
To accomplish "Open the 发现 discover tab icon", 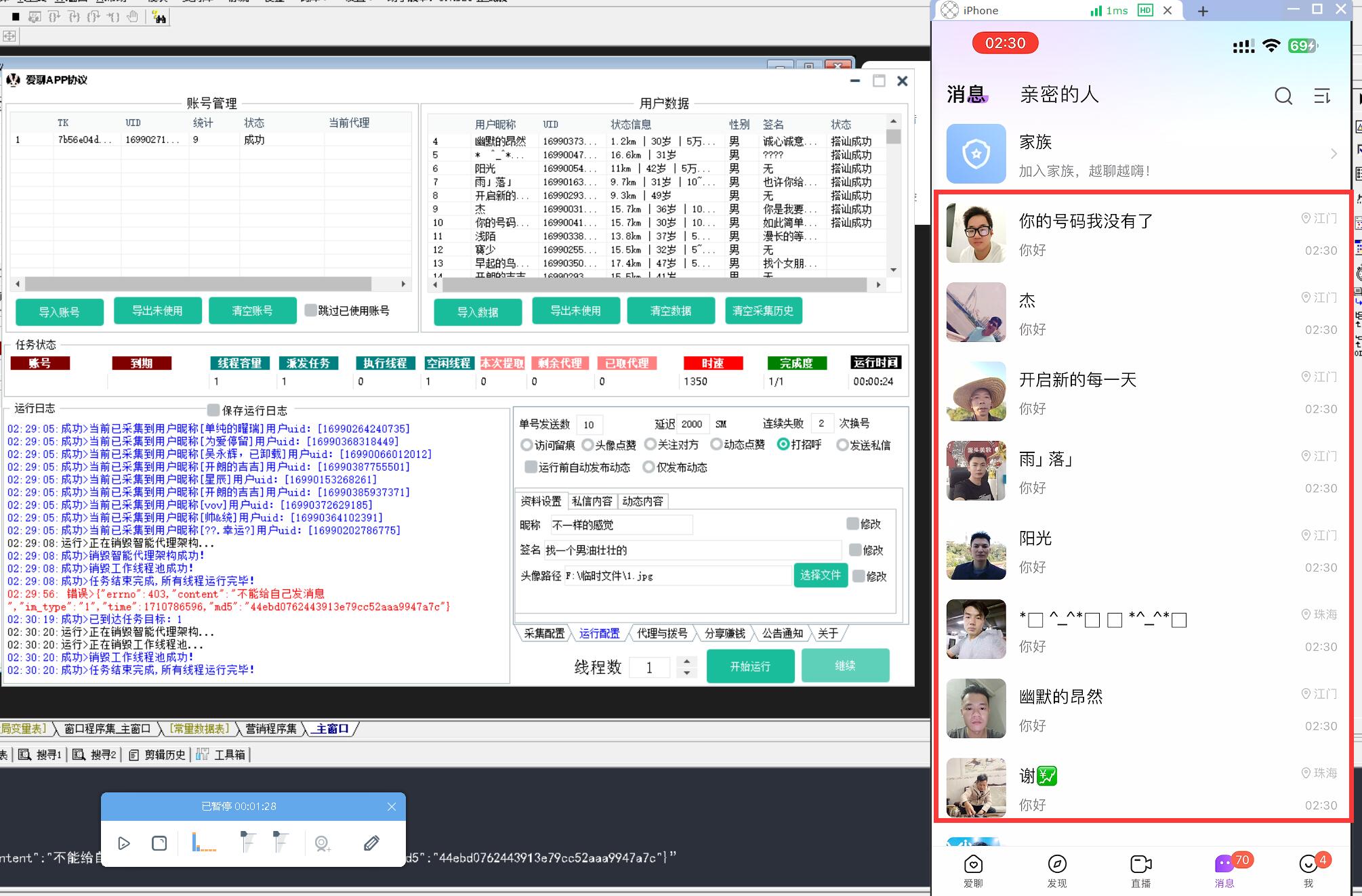I will 1056,864.
